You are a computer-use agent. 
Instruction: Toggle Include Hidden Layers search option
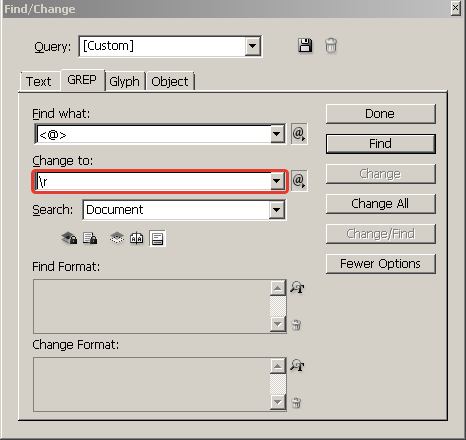117,238
